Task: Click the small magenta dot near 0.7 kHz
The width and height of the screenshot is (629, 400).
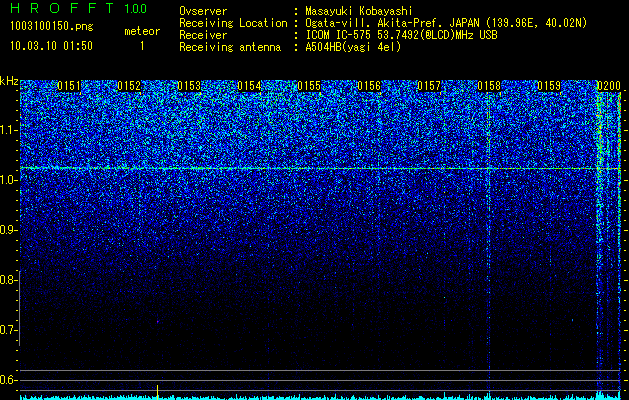Action: tap(158, 322)
